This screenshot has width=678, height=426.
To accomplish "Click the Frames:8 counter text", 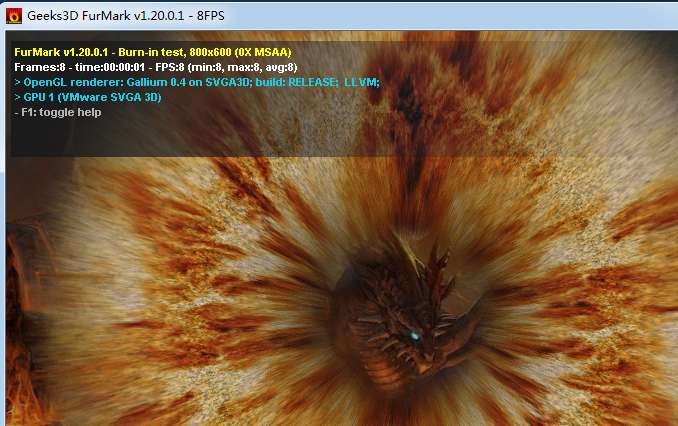I will pyautogui.click(x=40, y=67).
